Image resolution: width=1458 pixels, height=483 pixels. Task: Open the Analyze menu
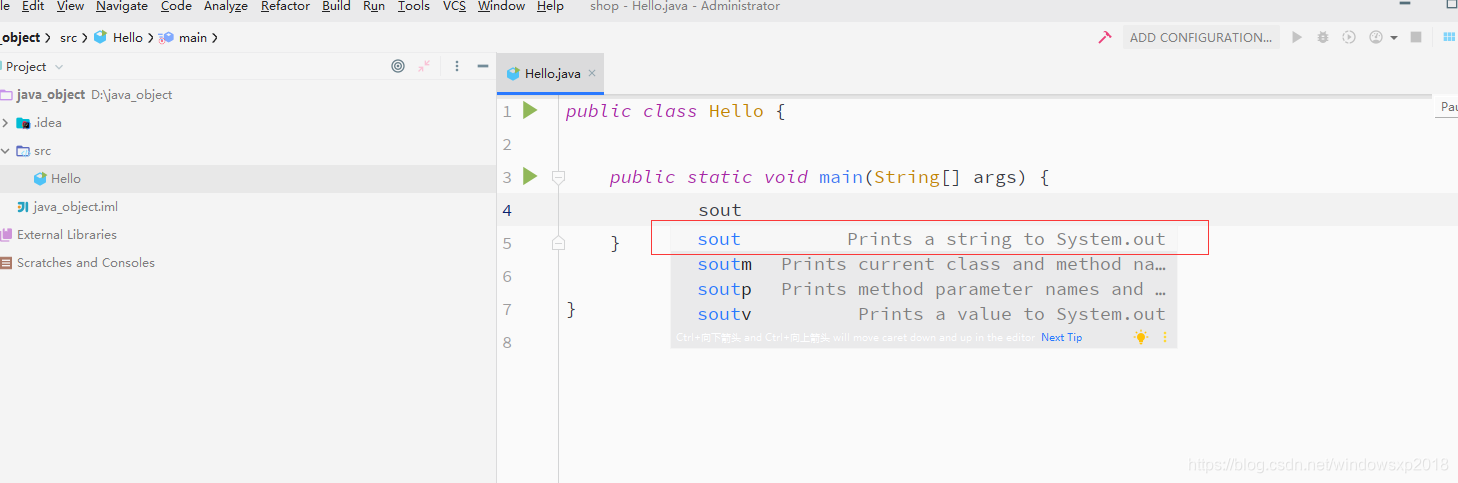(x=226, y=6)
